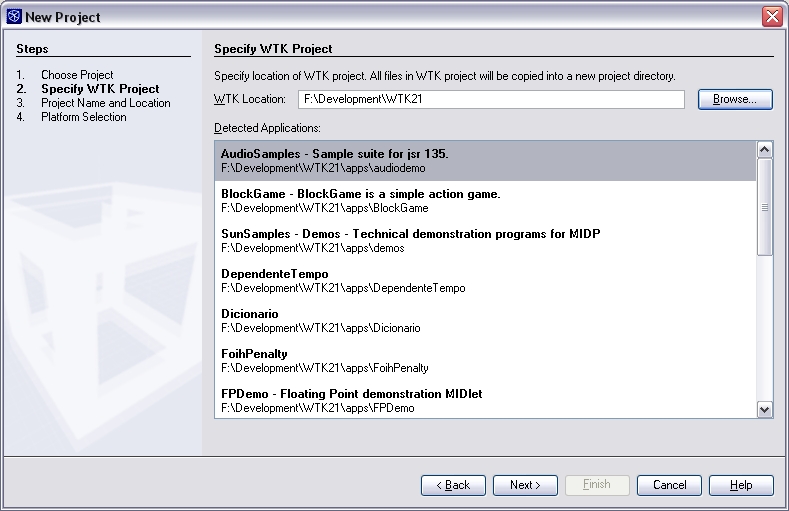Click the Platform Selection step label

83,117
